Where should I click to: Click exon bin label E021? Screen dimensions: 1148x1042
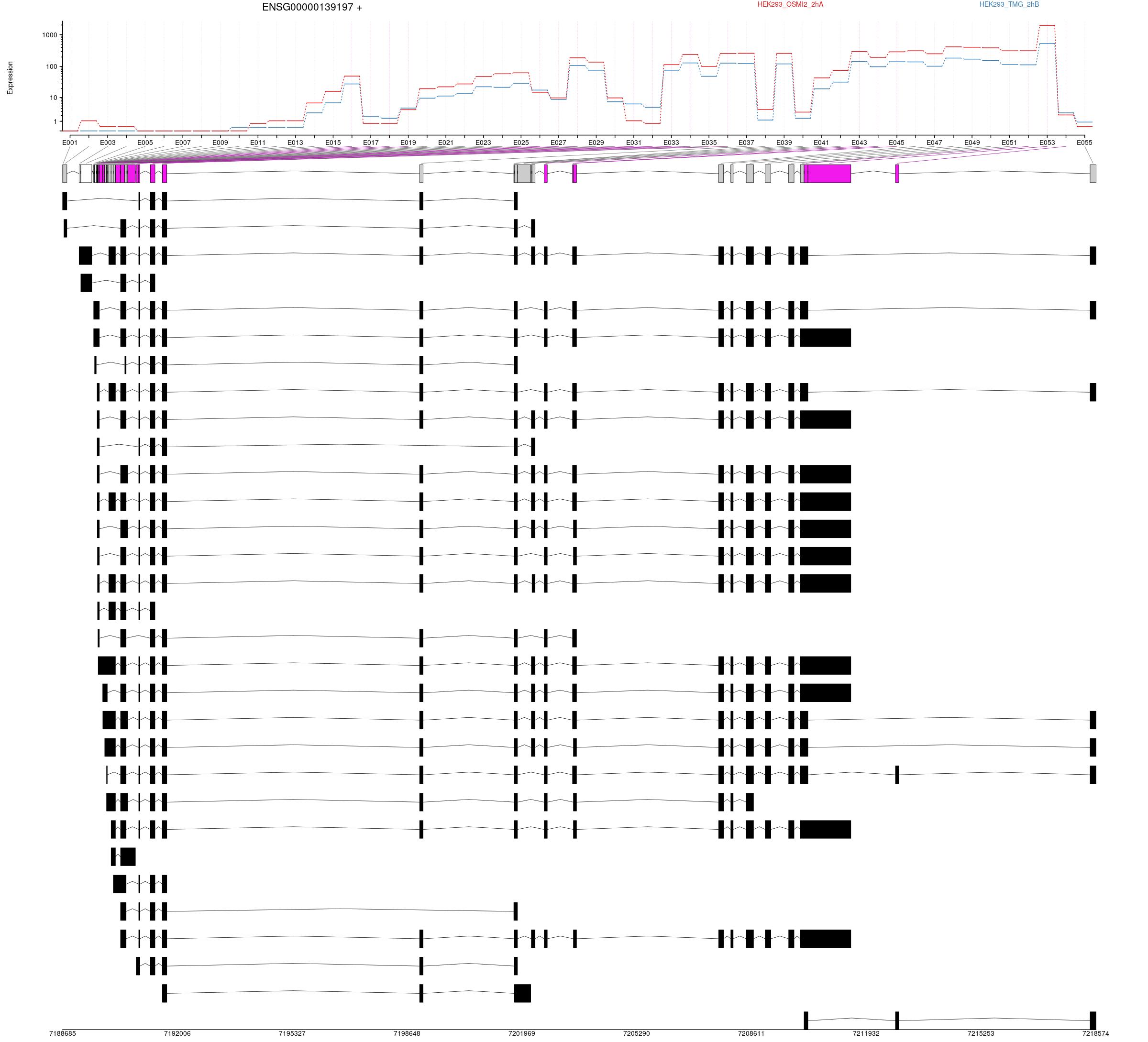(446, 143)
